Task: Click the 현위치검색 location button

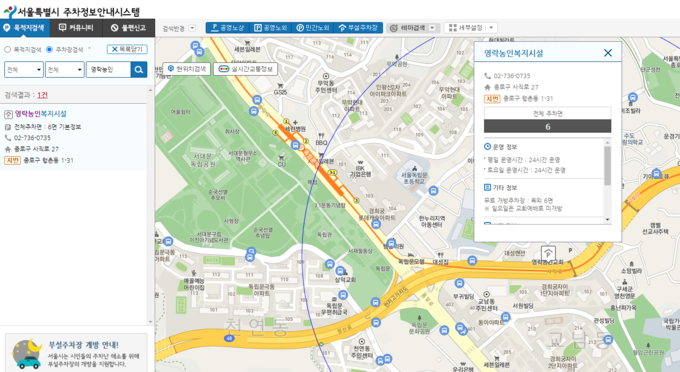Action: point(186,69)
